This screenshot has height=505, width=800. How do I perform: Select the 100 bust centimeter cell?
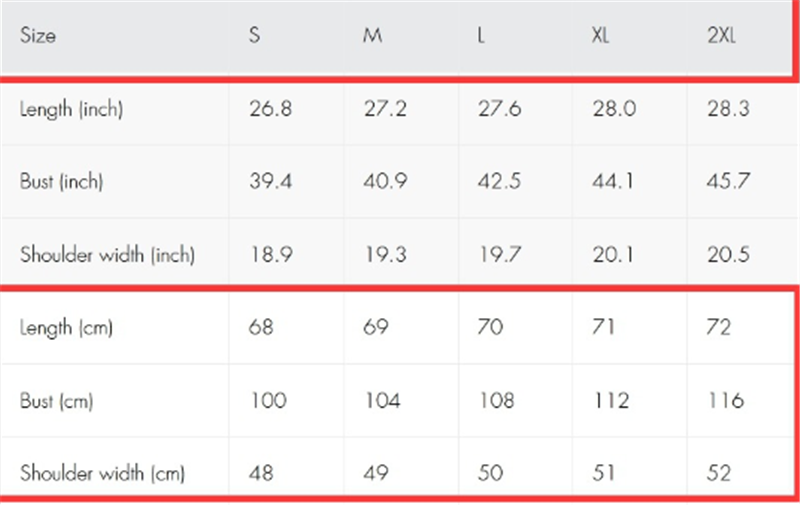(268, 400)
